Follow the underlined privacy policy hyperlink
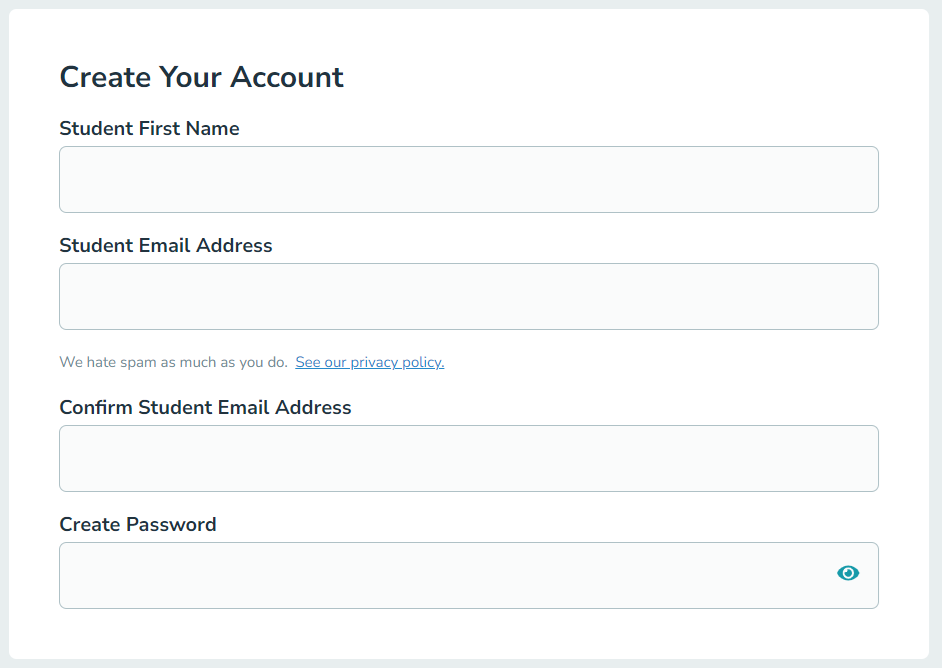942x668 pixels. point(369,362)
